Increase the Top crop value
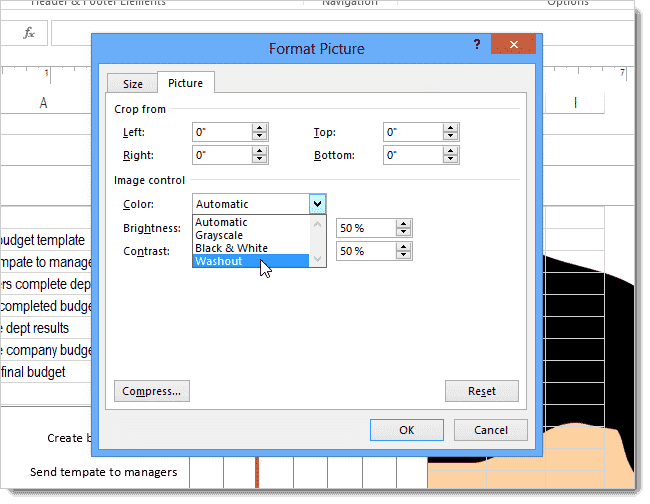This screenshot has width=650, height=504. [x=451, y=128]
